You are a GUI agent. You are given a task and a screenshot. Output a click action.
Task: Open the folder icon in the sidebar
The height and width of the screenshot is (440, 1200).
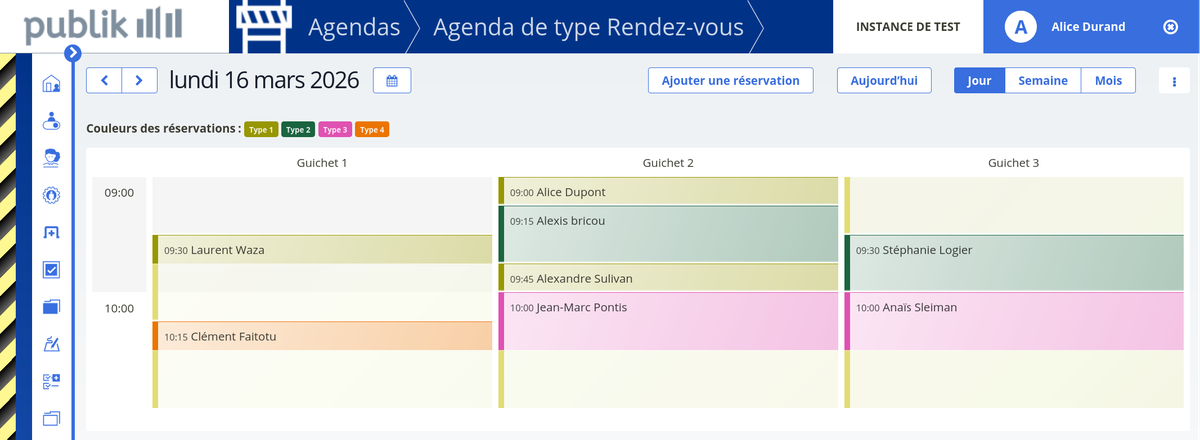[x=52, y=307]
